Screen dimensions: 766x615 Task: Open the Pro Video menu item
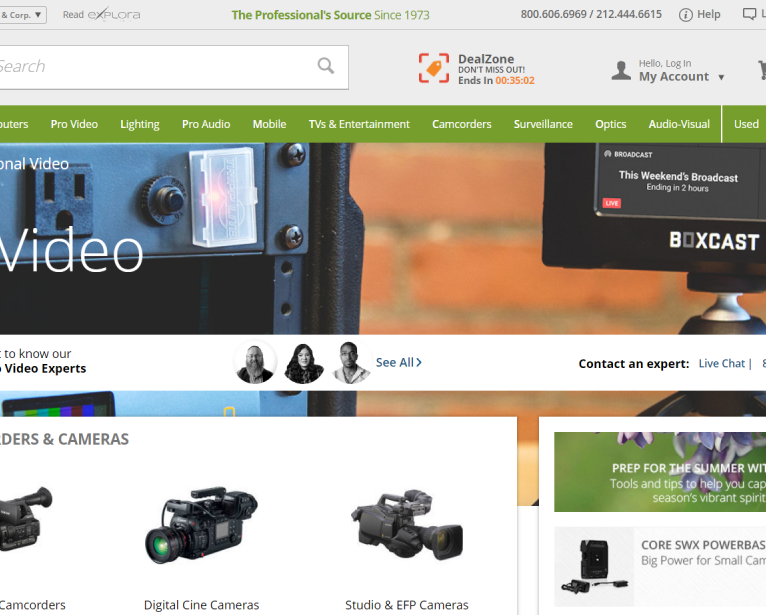coord(74,124)
